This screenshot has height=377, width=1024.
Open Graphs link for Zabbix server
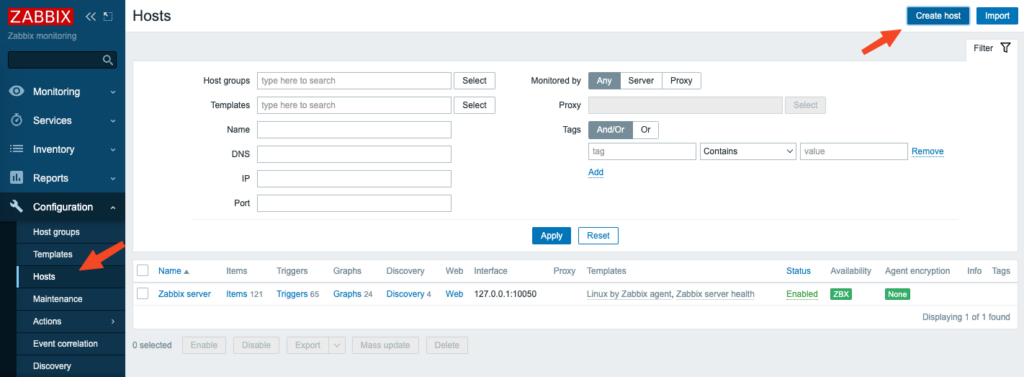point(347,294)
